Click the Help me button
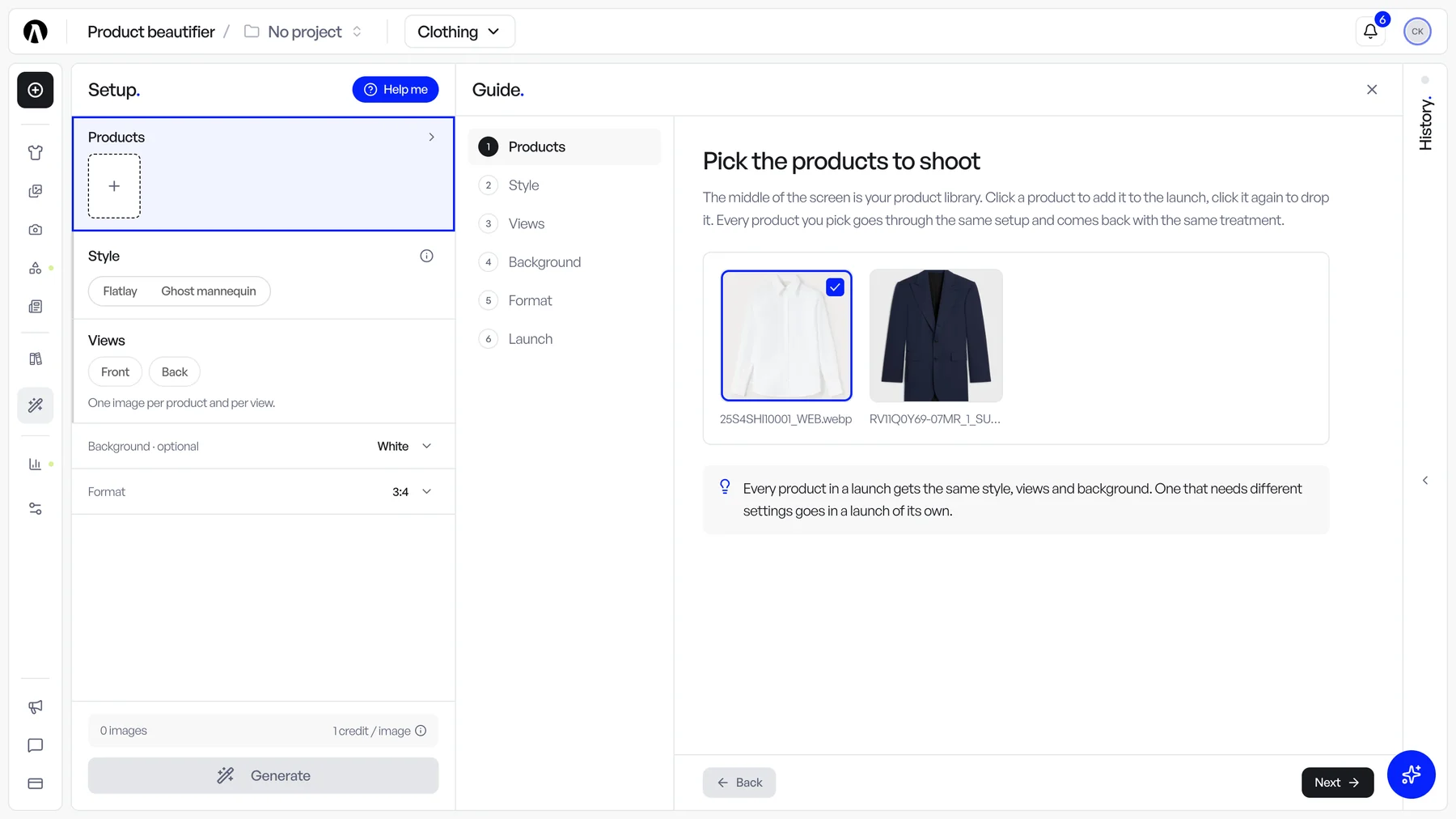The width and height of the screenshot is (1456, 819). tap(396, 90)
